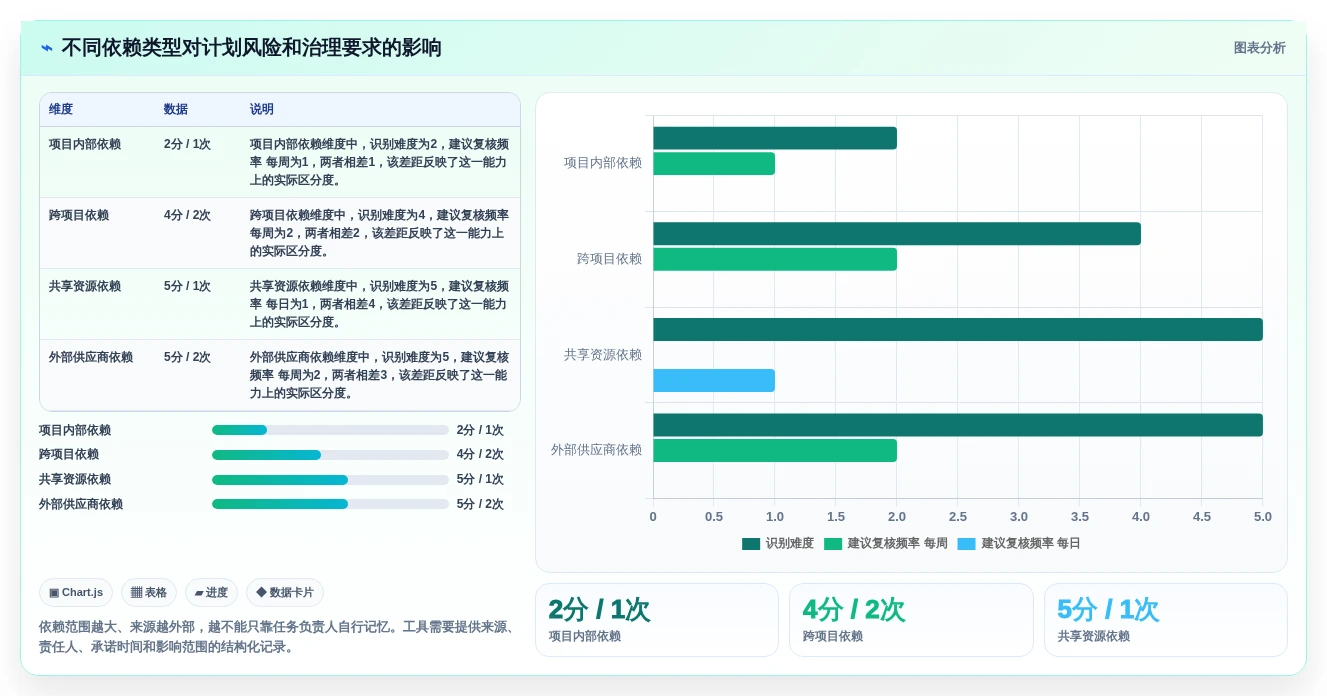Click the 外部供应商依赖 progress bar

pos(330,504)
